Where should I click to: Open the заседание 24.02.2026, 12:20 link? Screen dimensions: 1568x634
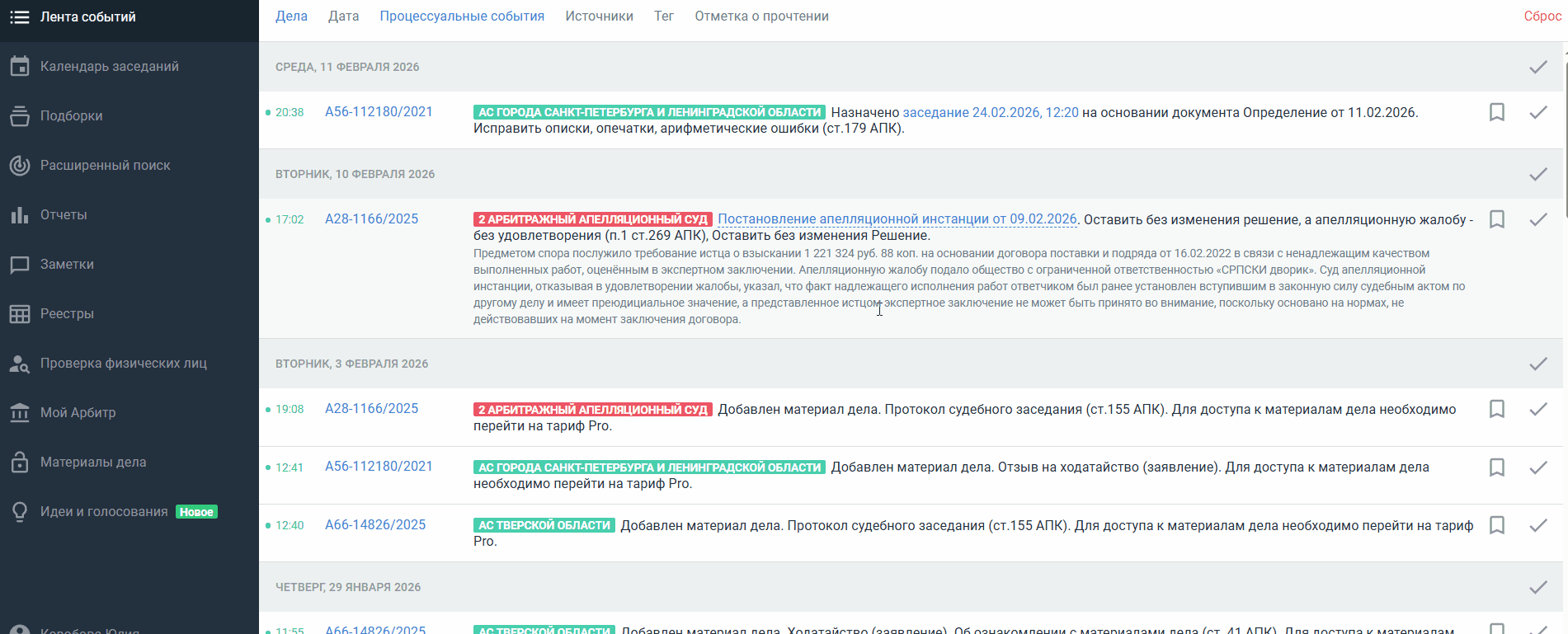click(990, 112)
